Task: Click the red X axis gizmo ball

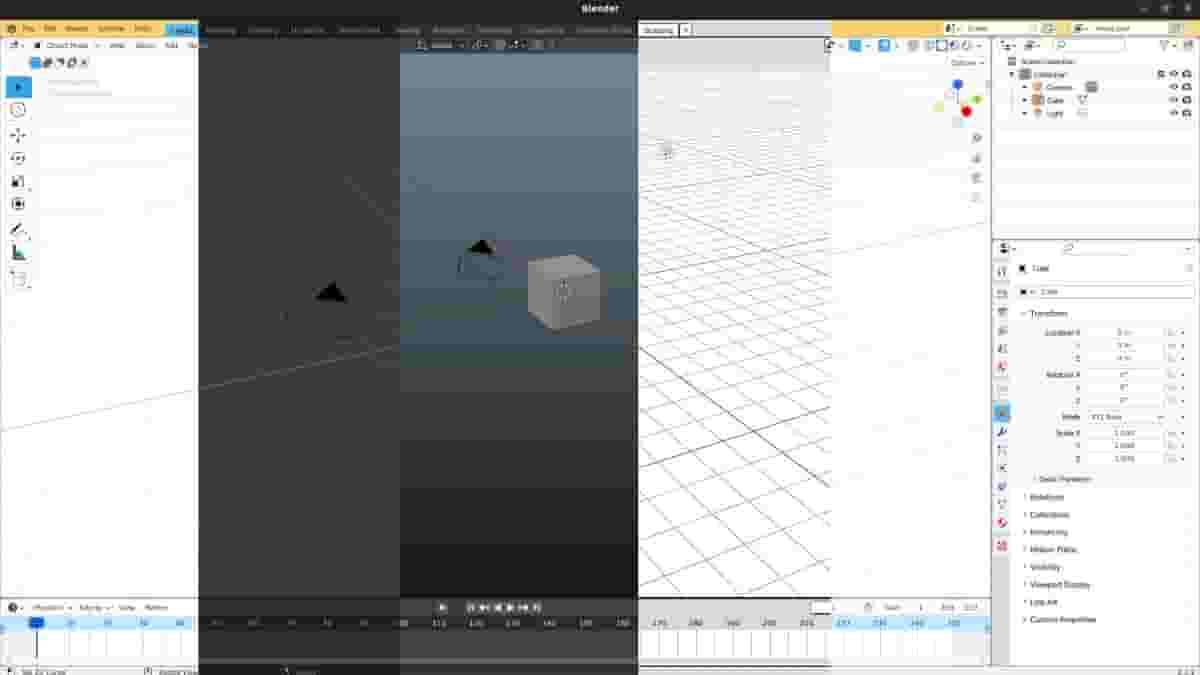Action: (966, 111)
